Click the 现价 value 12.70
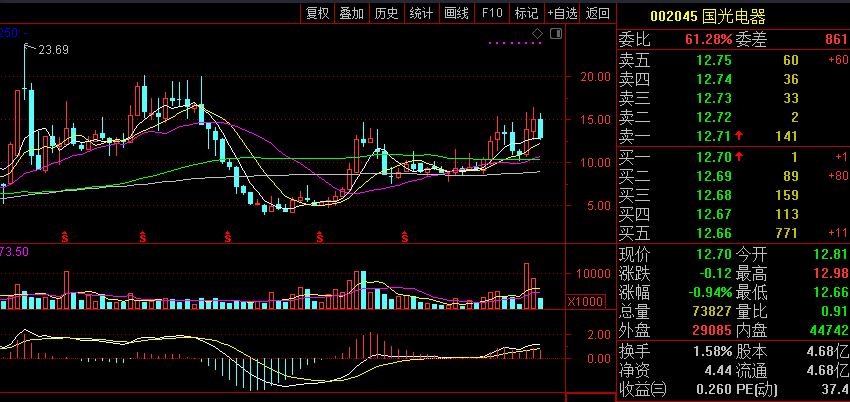This screenshot has height=402, width=850. (714, 254)
